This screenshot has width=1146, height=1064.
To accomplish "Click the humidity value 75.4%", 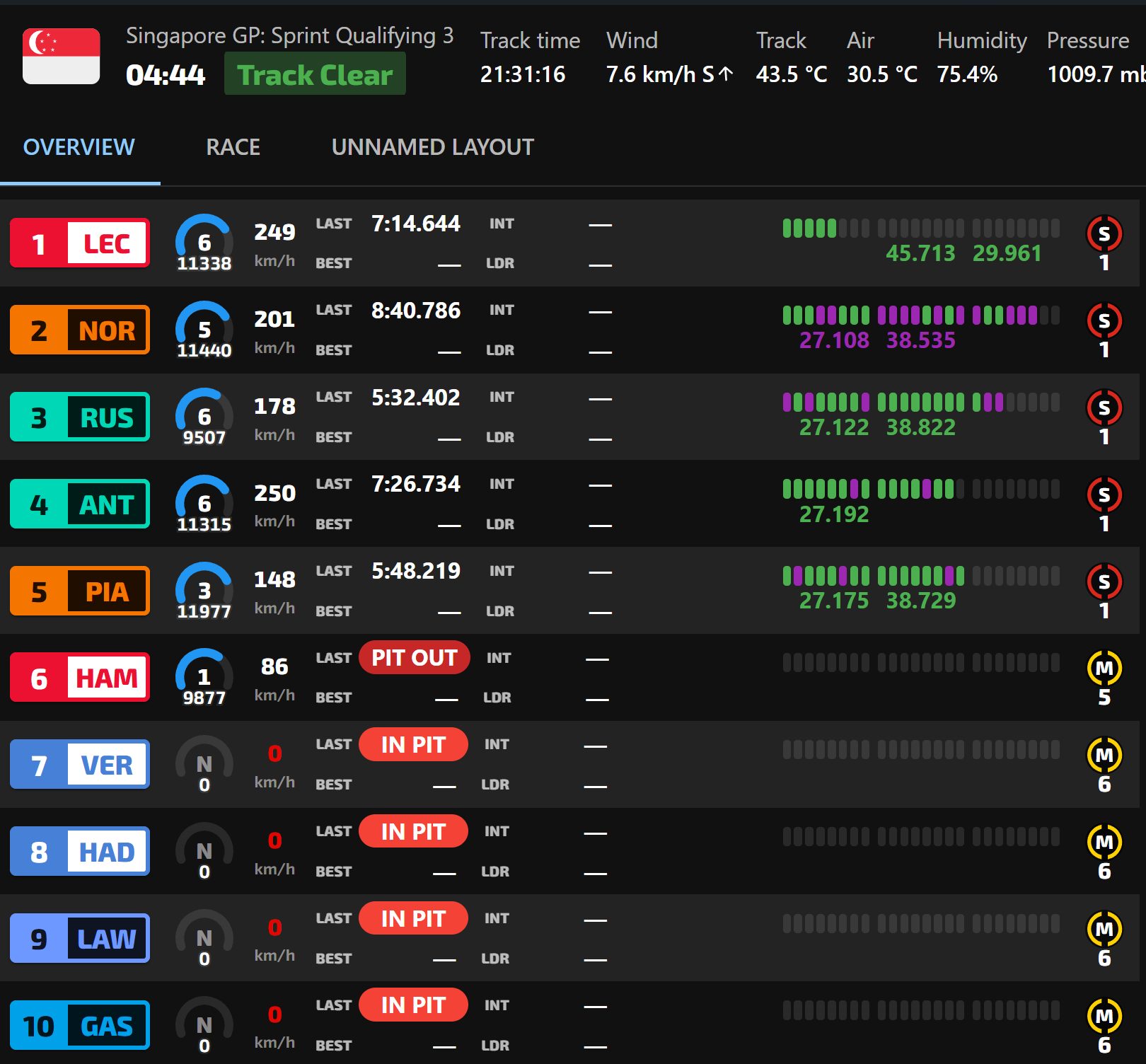I will tap(967, 74).
